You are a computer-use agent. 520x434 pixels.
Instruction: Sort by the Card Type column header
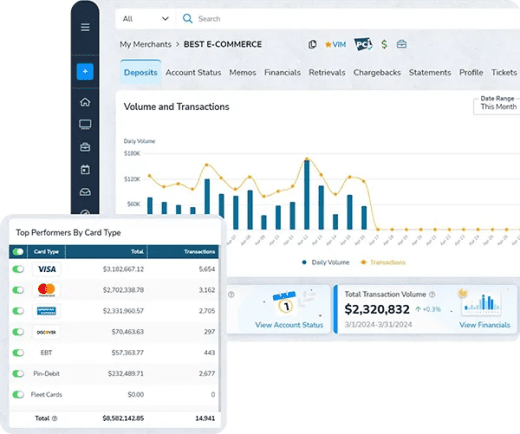[x=46, y=252]
